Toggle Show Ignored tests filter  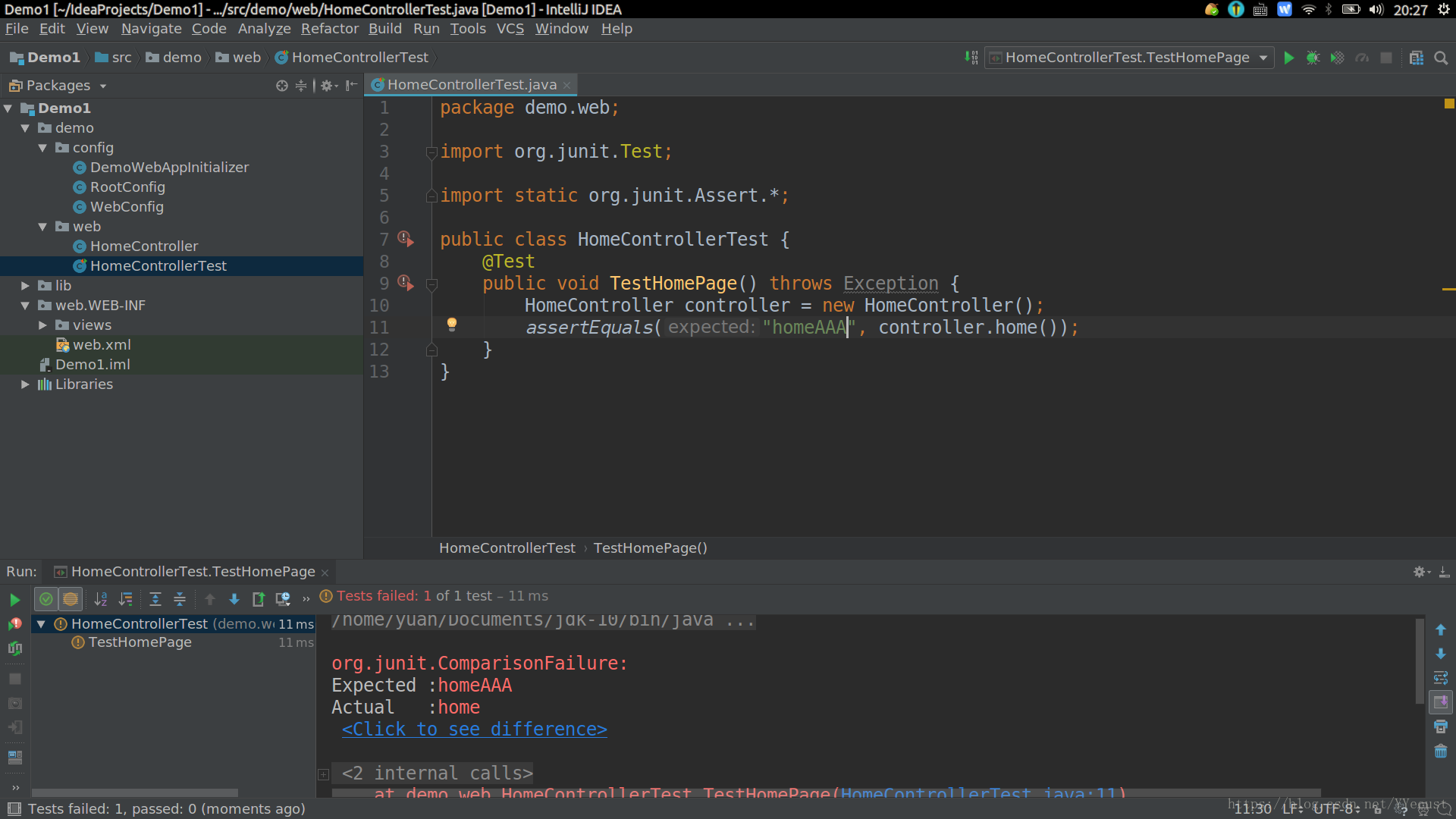tap(71, 599)
